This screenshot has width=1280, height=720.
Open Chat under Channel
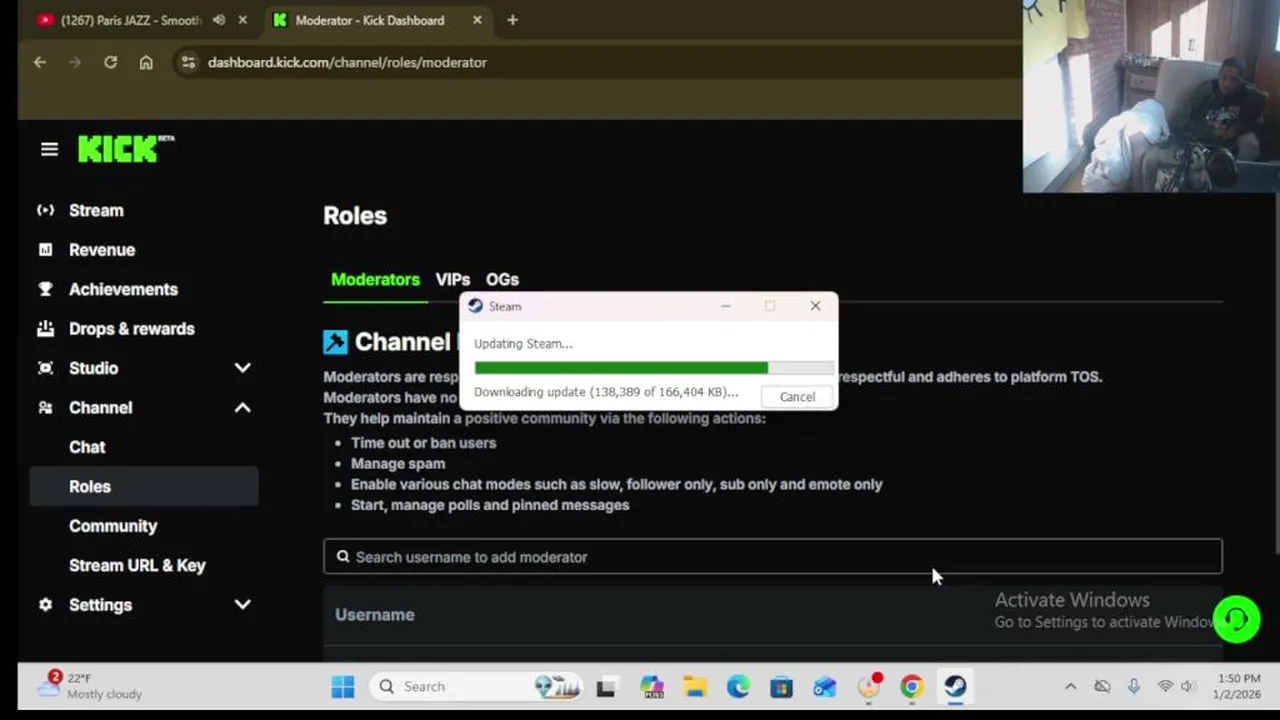click(87, 447)
